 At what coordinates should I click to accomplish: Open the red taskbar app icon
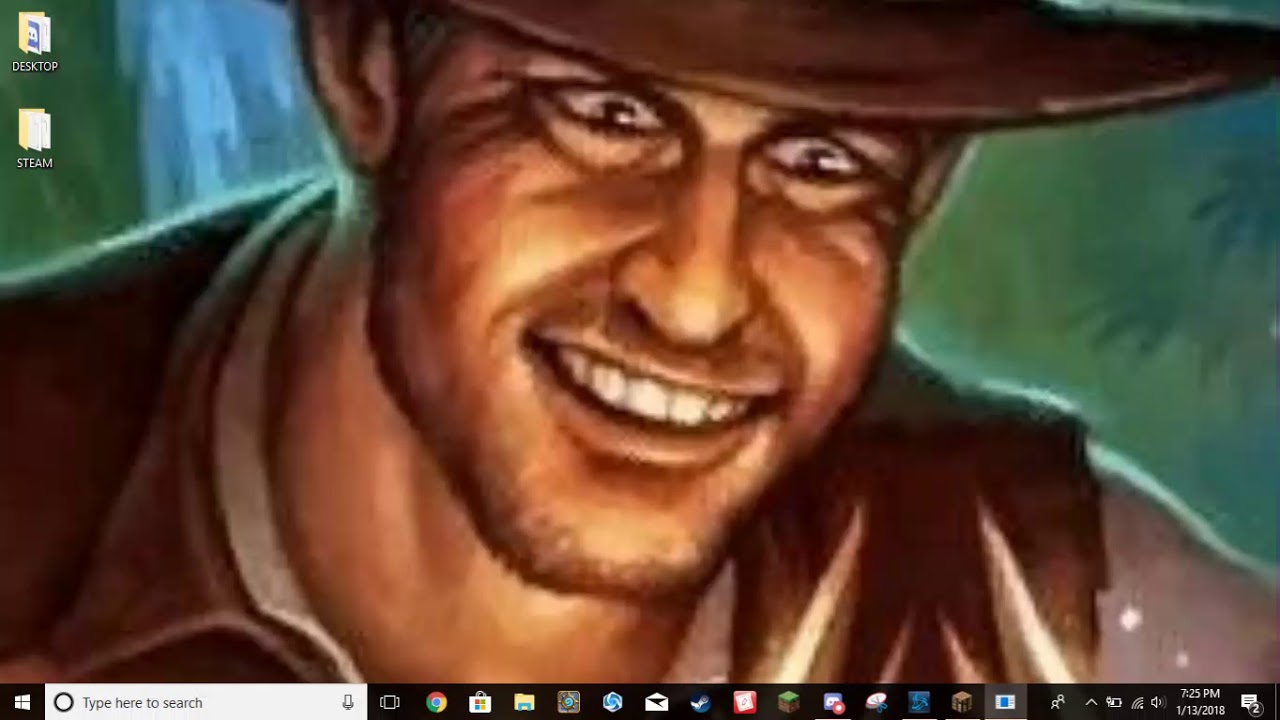click(744, 702)
